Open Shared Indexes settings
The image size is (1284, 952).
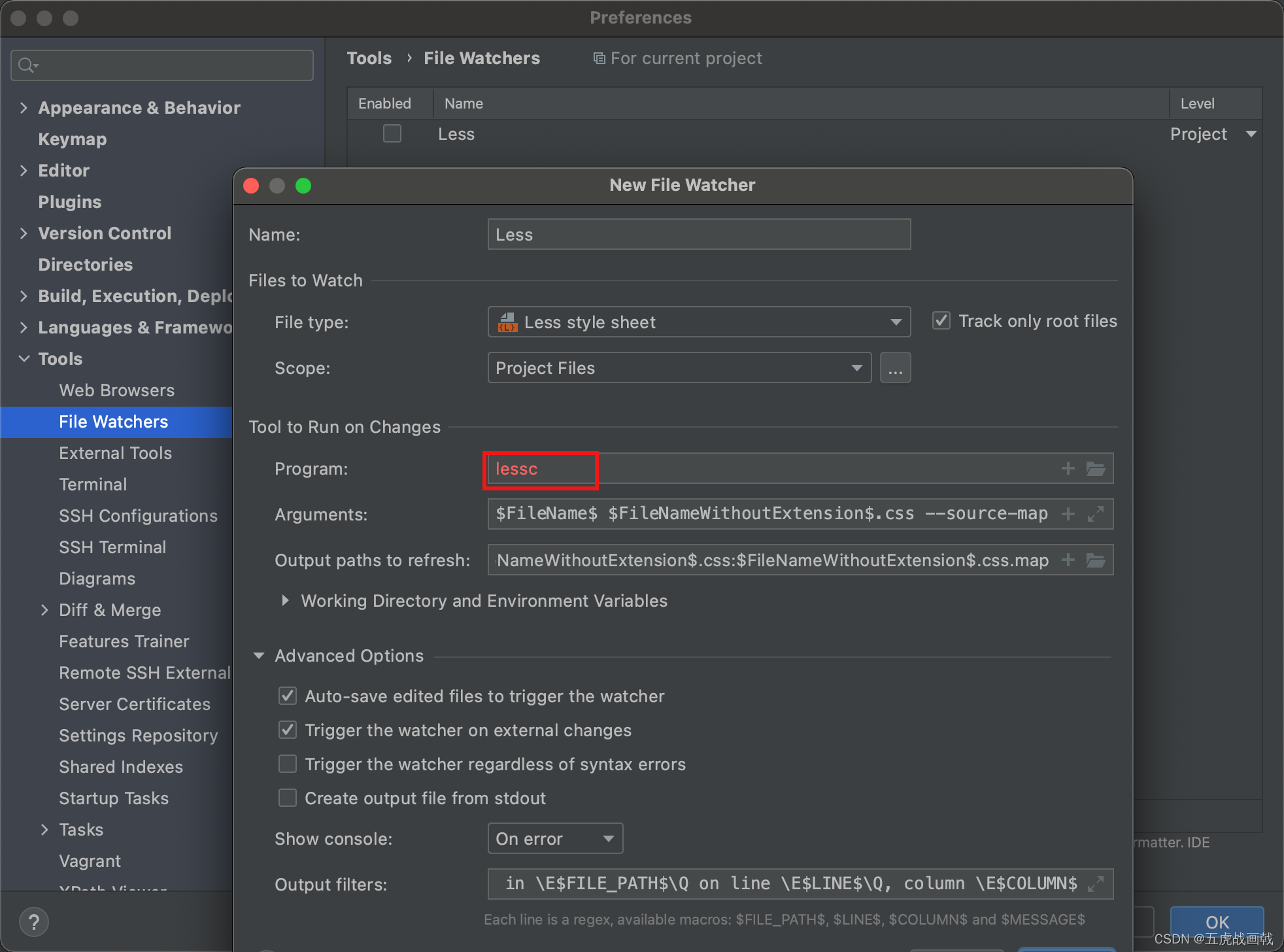click(x=121, y=767)
